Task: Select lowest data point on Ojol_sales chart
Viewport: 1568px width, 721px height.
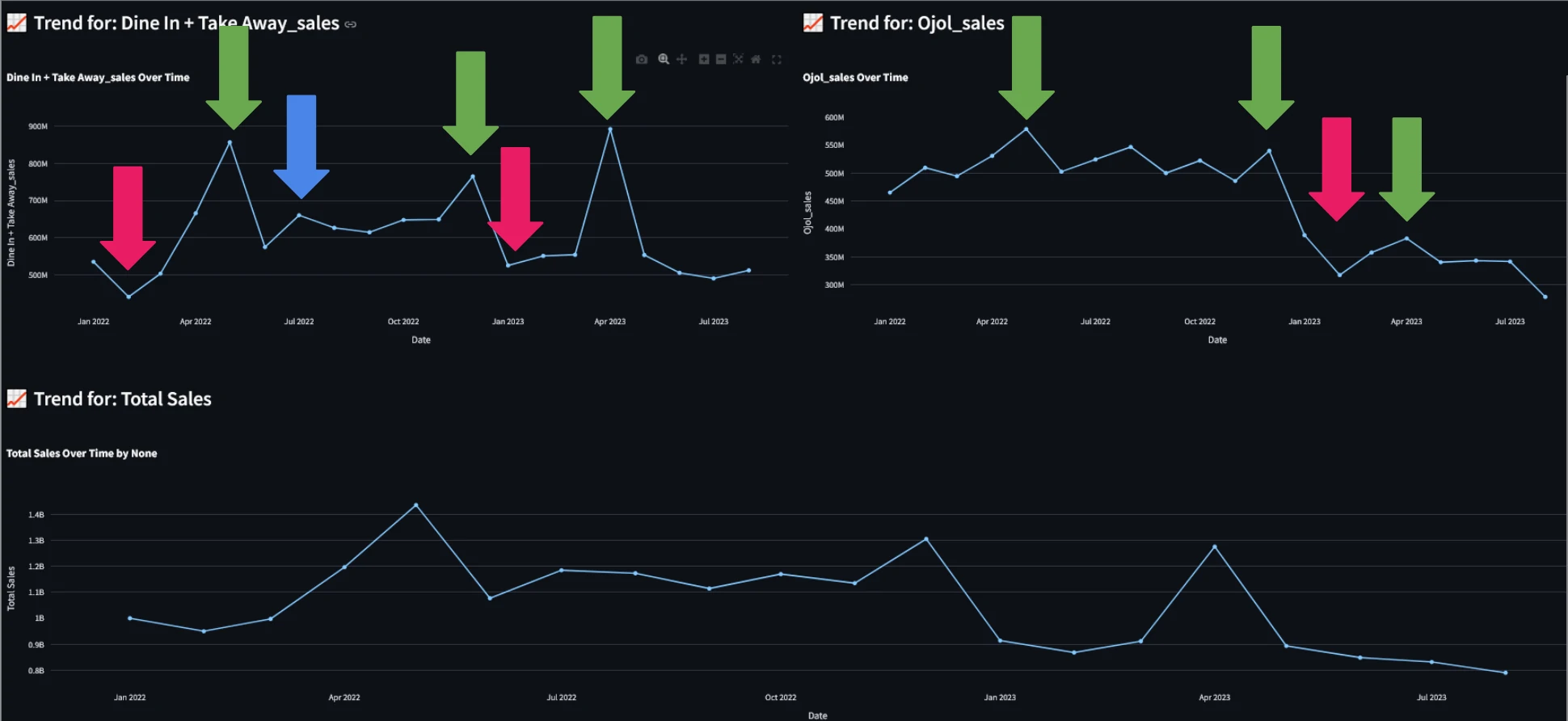Action: click(x=1545, y=297)
